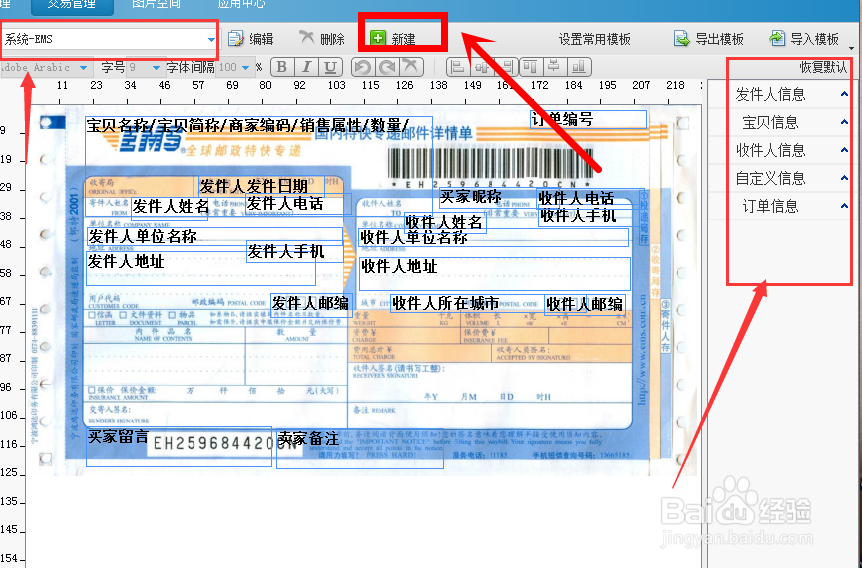This screenshot has height=568, width=862.
Task: Select the 收件人邮编 field
Action: (x=585, y=305)
